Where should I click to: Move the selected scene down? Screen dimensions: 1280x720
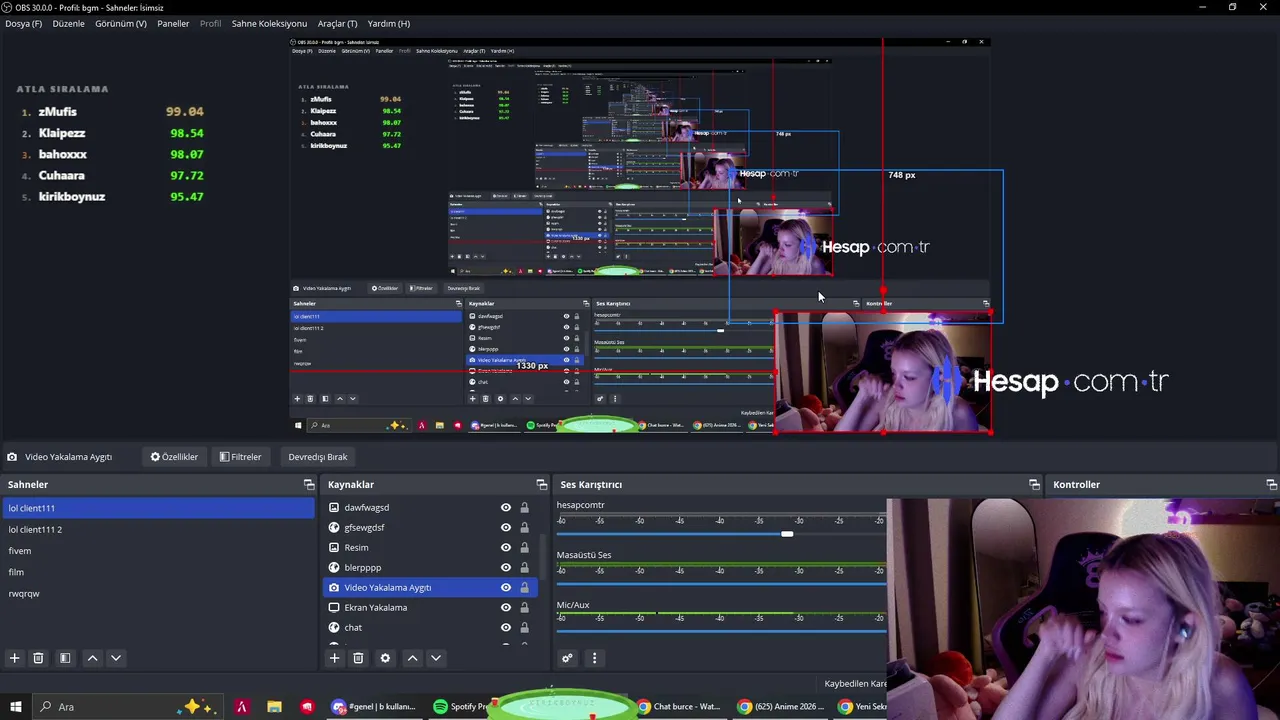(116, 658)
